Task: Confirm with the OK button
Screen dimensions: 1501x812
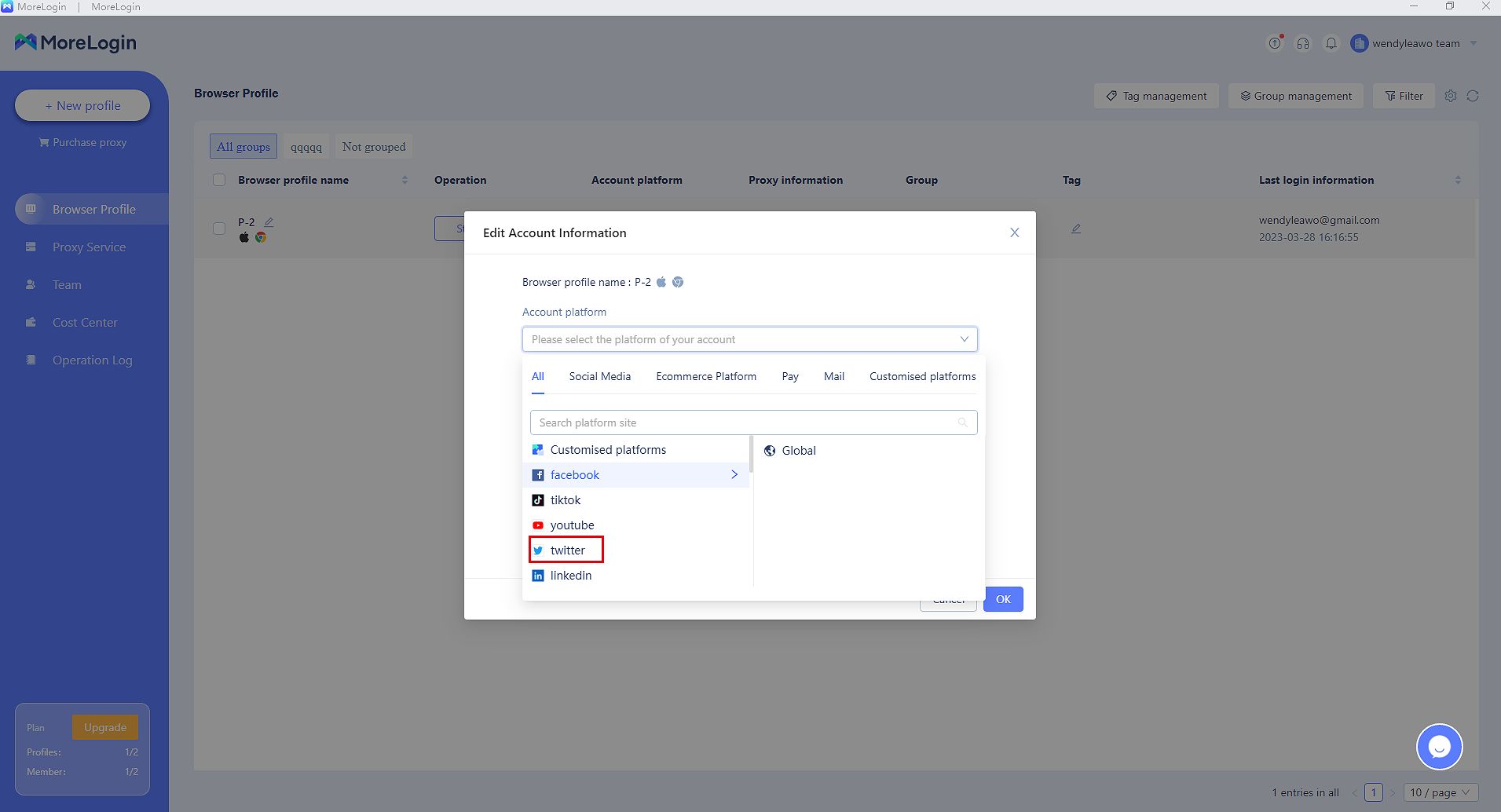Action: click(x=1003, y=599)
